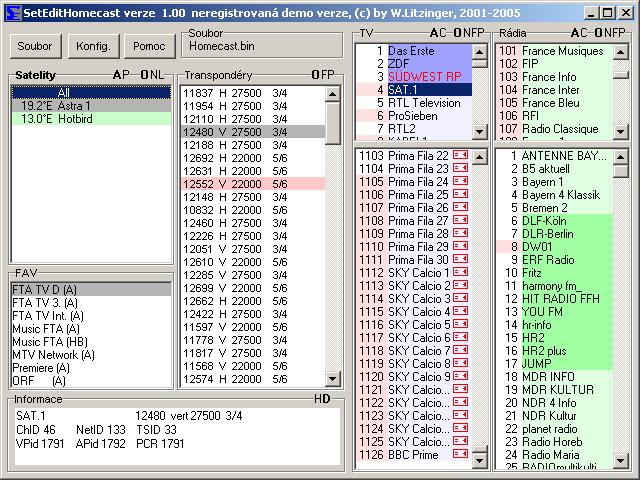
Task: Select the 13.0°E Hotbird satellite
Action: pos(91,119)
